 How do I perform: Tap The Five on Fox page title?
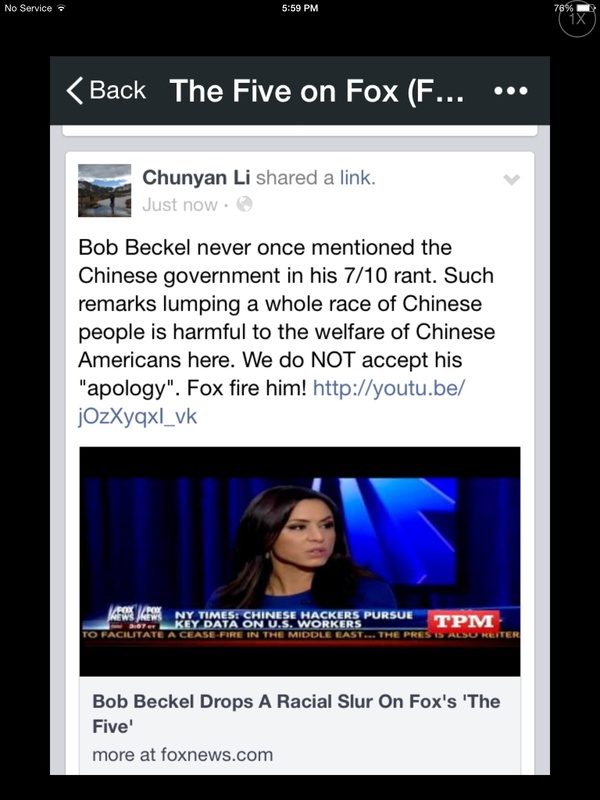click(x=317, y=91)
